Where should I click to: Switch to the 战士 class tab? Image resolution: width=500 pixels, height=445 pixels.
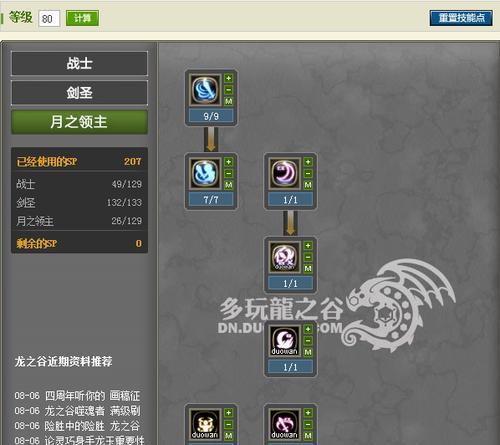tap(79, 63)
